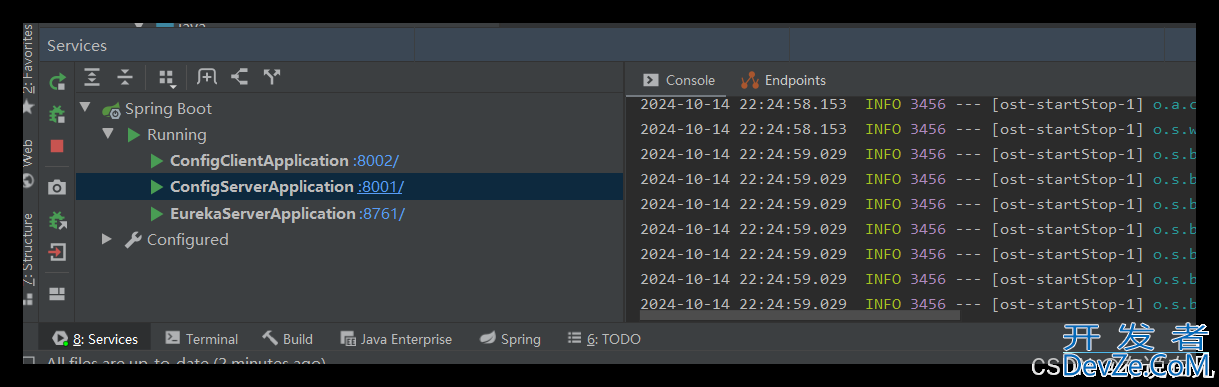
Task: Collapse the Running group node
Action: (108, 134)
